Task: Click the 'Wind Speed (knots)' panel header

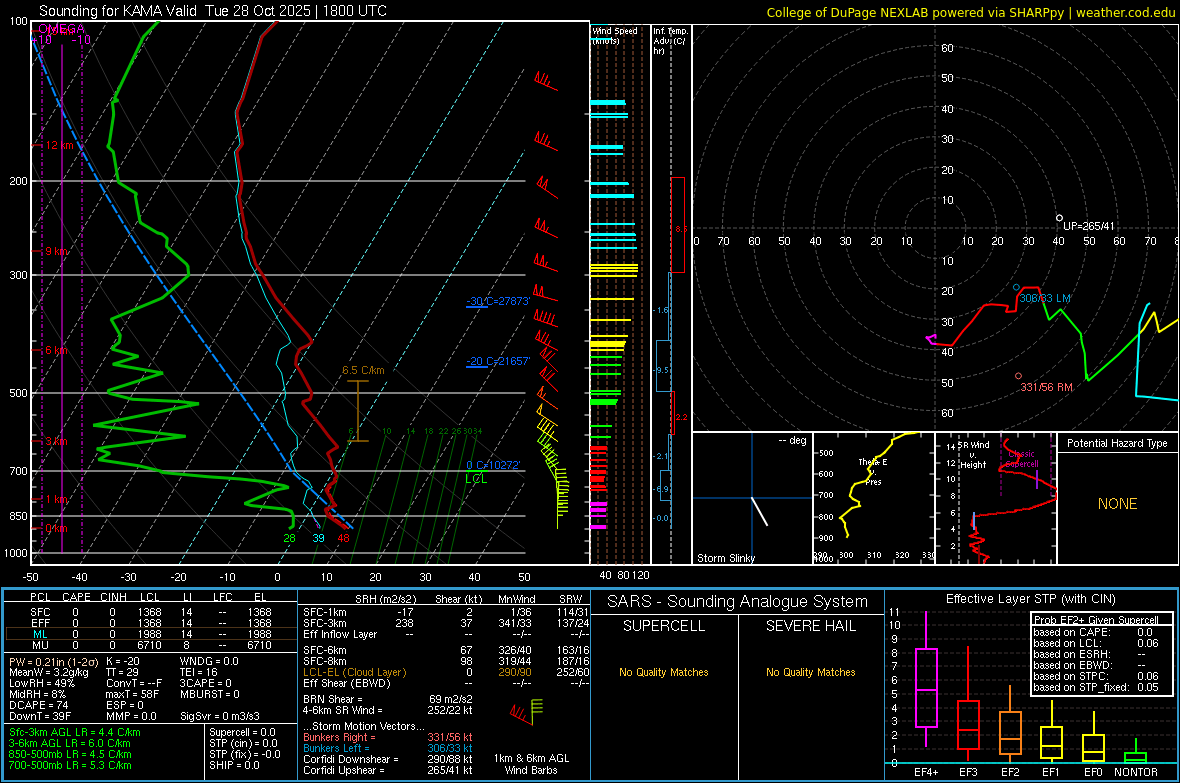Action: pyautogui.click(x=614, y=35)
